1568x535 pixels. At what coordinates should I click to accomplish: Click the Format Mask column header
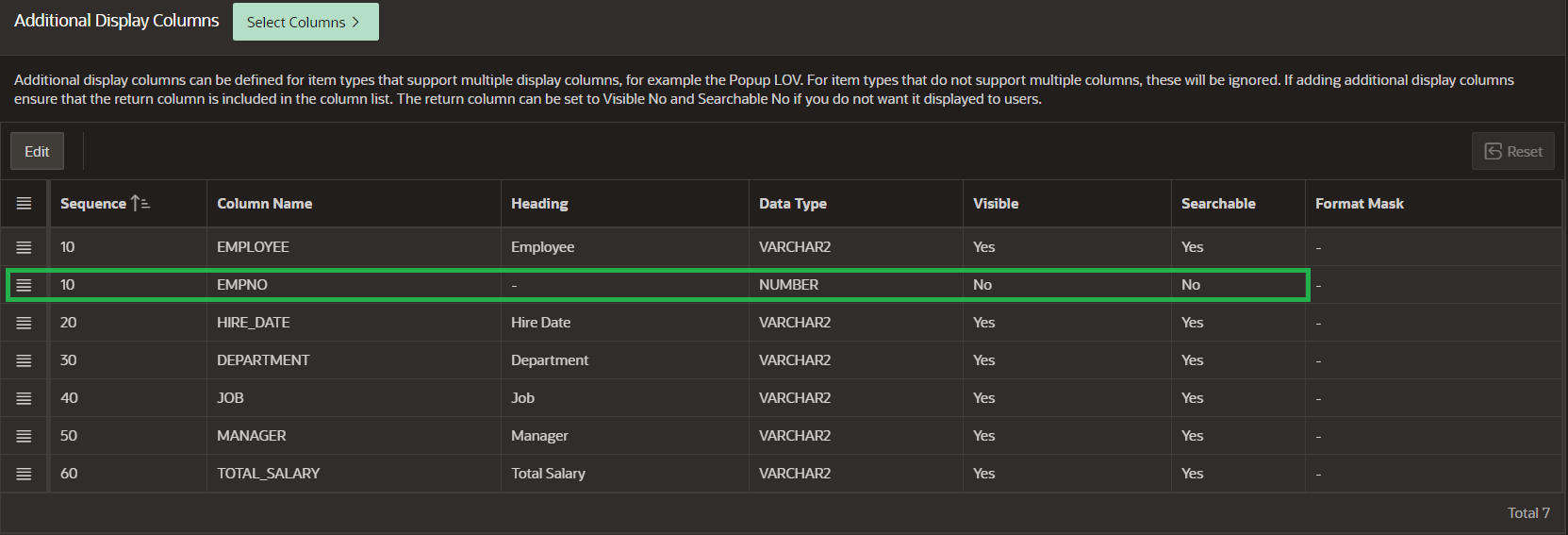pos(1433,204)
